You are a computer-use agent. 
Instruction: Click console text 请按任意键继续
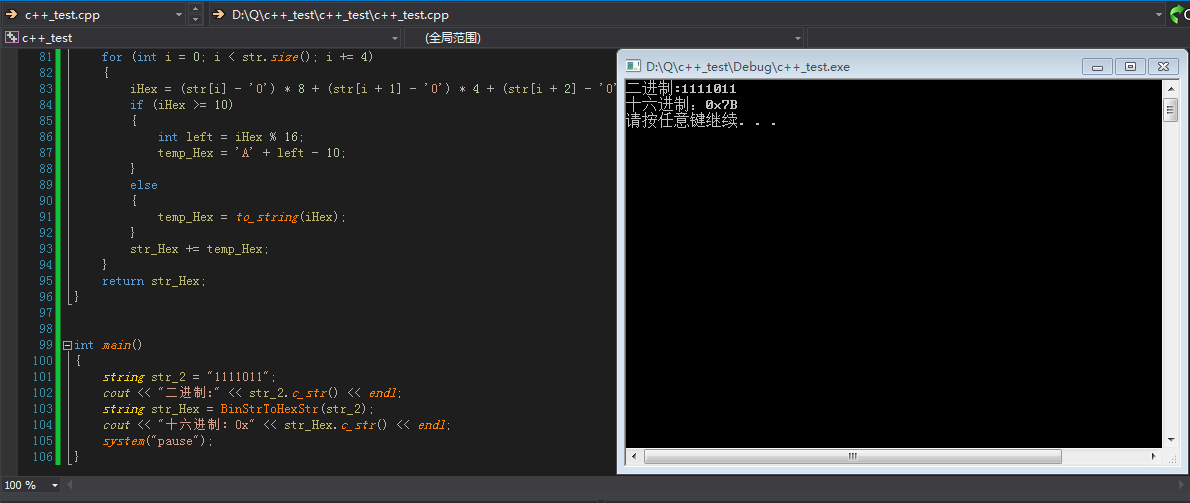pyautogui.click(x=682, y=121)
